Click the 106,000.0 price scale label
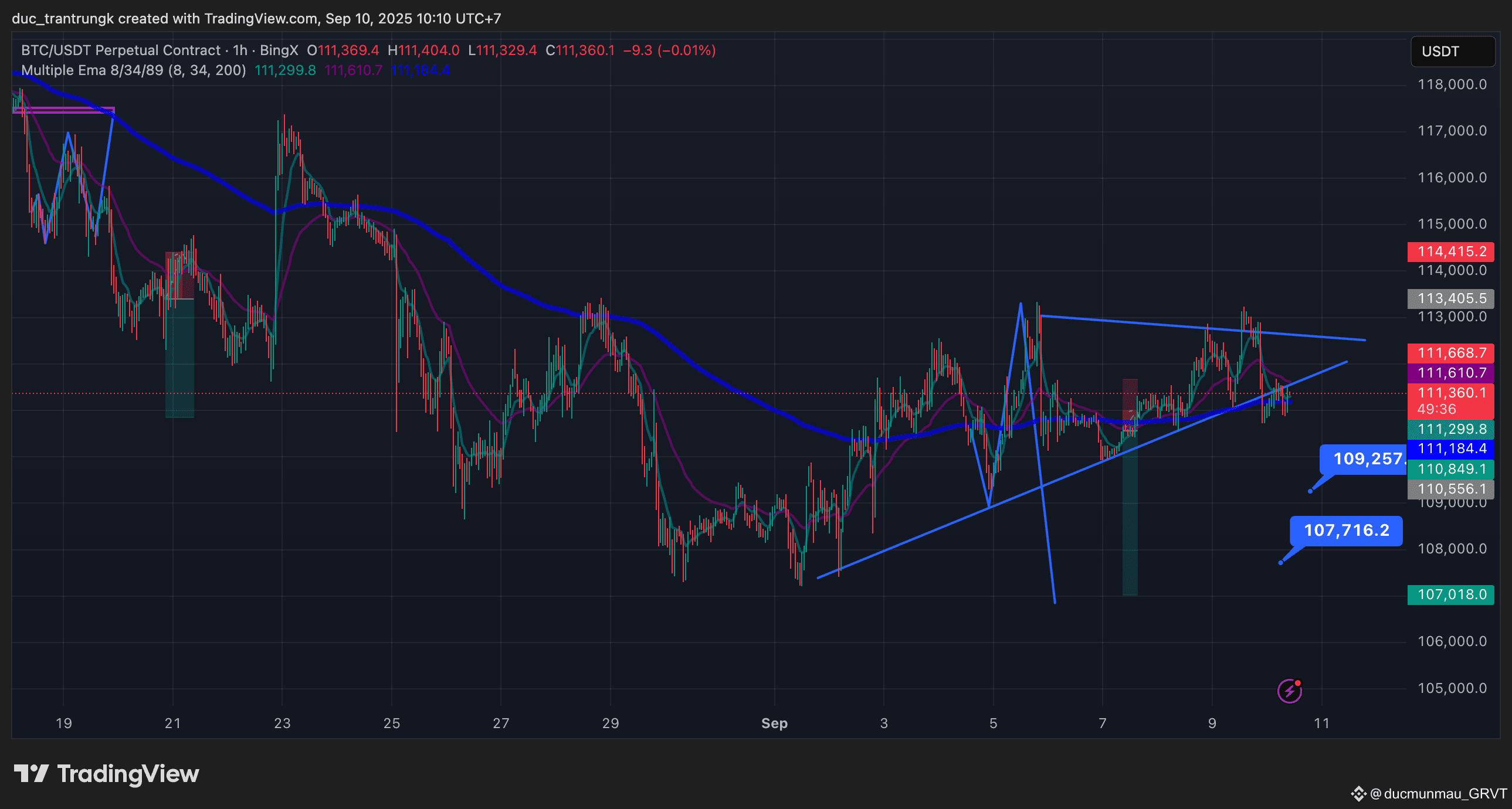This screenshot has width=1512, height=809. tap(1452, 641)
